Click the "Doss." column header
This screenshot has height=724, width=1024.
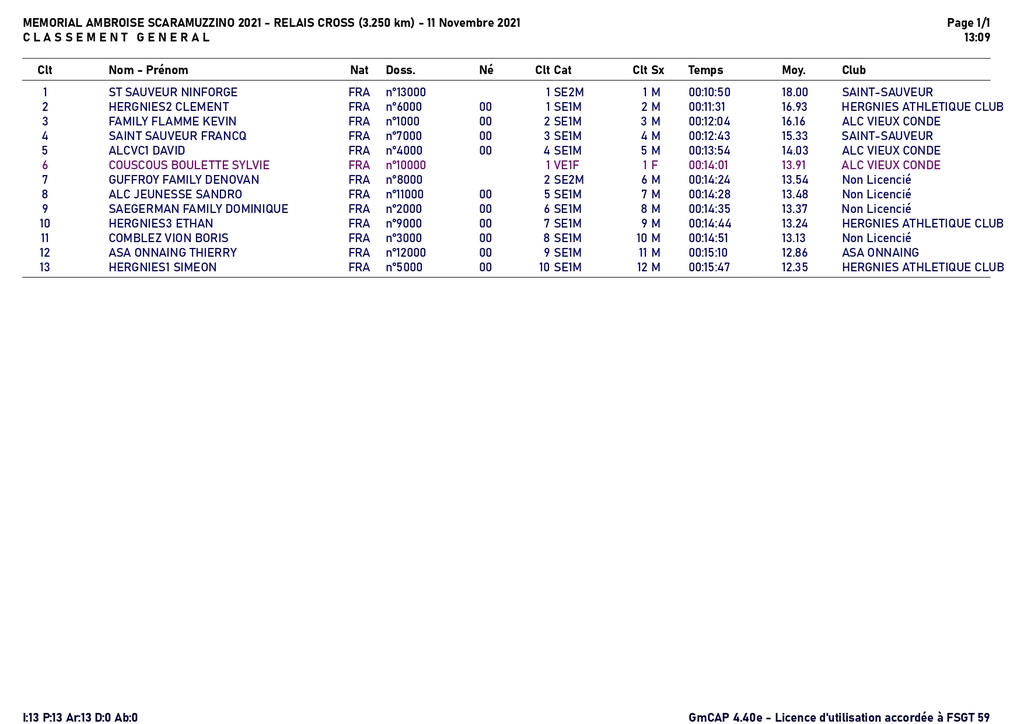point(400,70)
